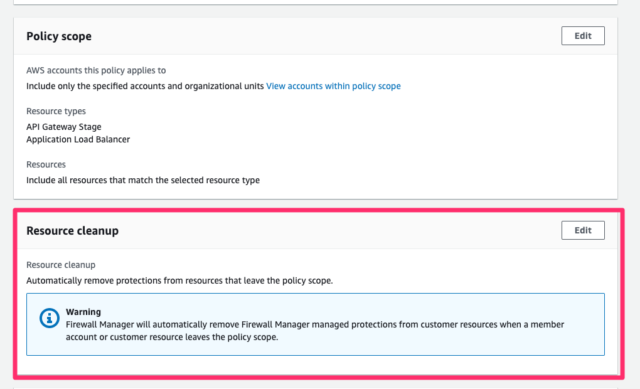The width and height of the screenshot is (640, 389).
Task: Click the AWS accounts this policy applies to label
Action: 96,70
